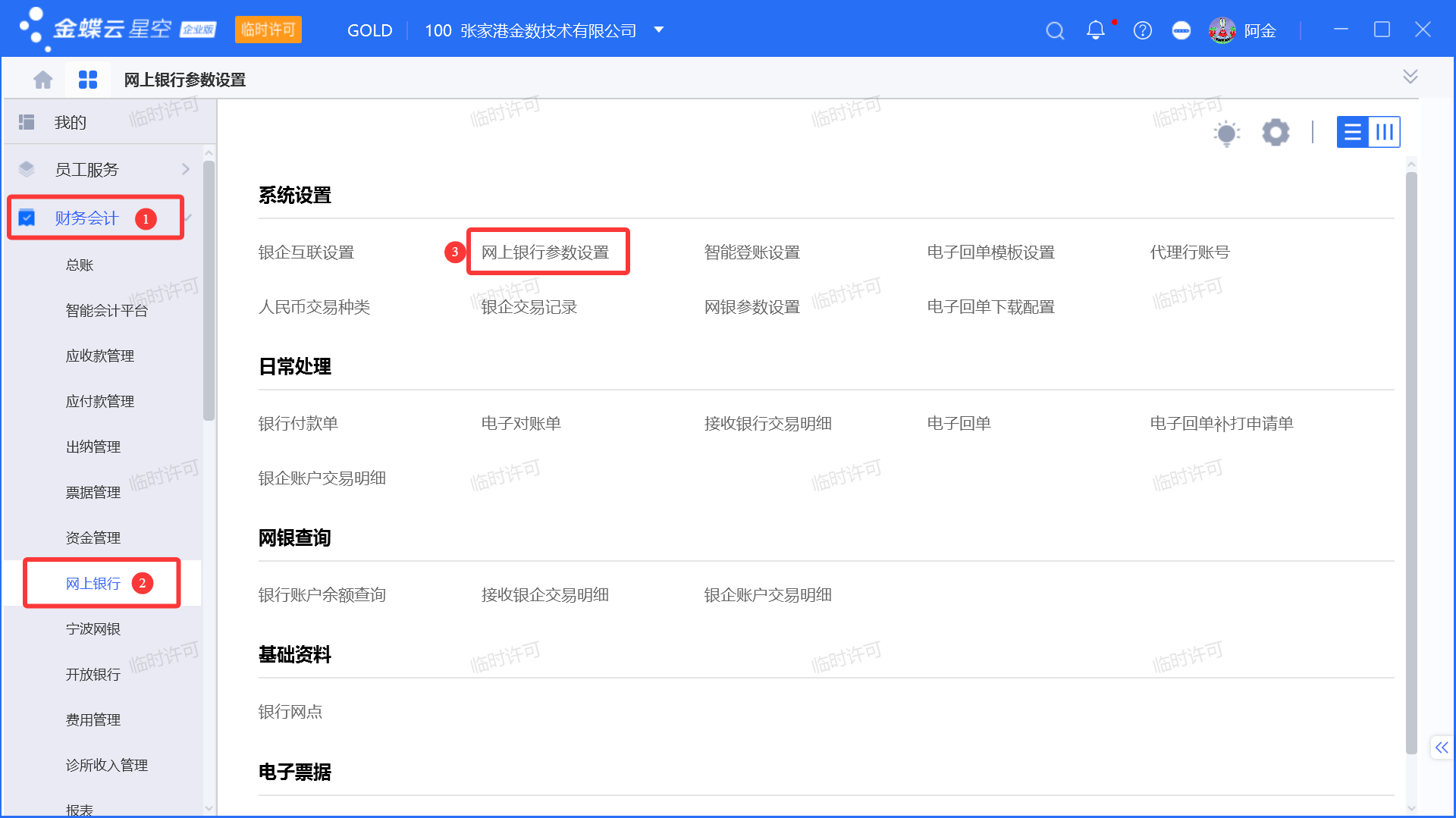Expand the organization dropdown arrow
The width and height of the screenshot is (1456, 818).
[x=659, y=30]
